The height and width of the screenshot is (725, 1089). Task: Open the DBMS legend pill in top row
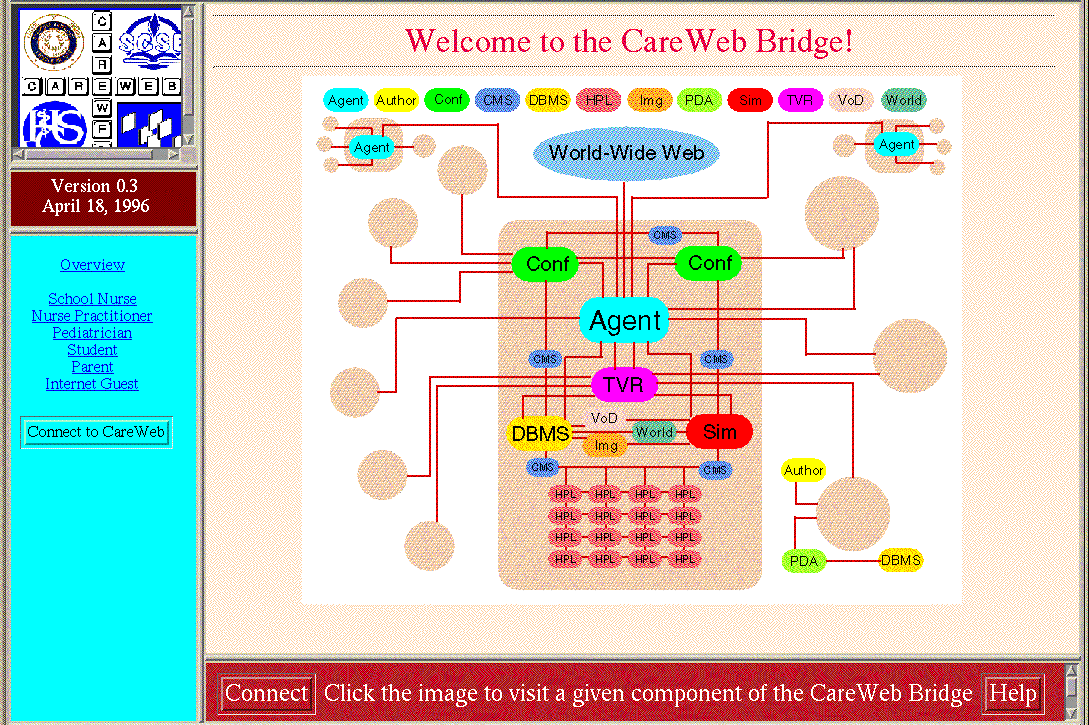[548, 100]
